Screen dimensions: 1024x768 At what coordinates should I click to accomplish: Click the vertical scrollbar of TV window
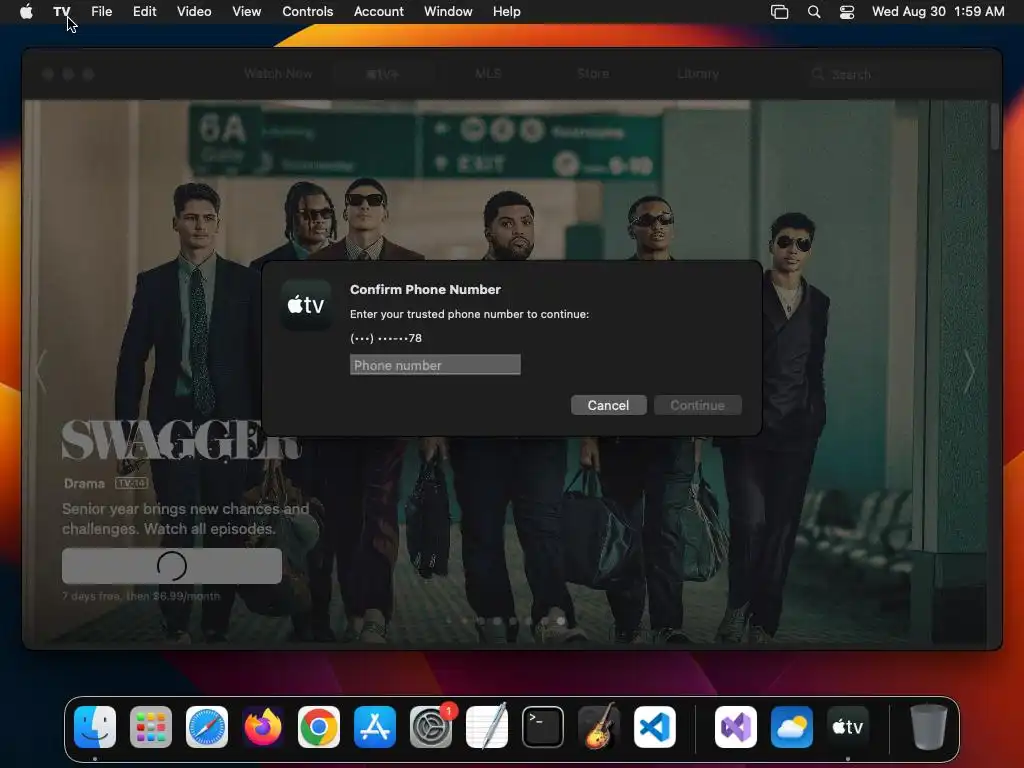[994, 127]
